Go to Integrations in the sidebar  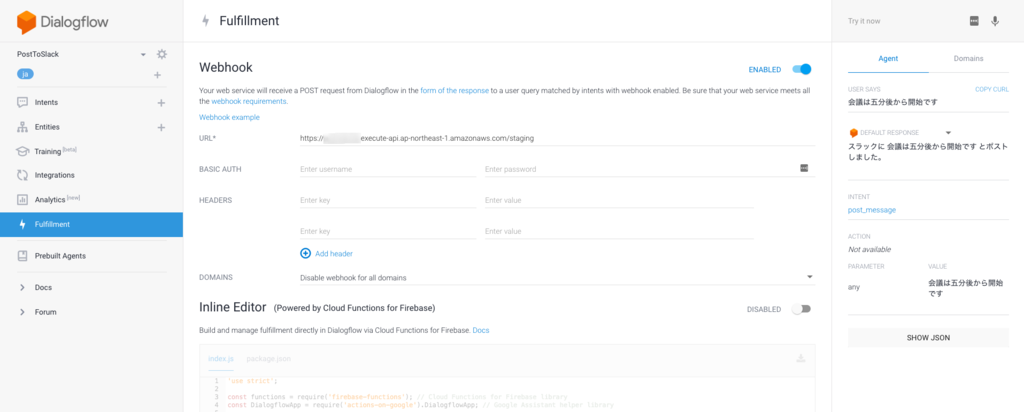[x=54, y=175]
